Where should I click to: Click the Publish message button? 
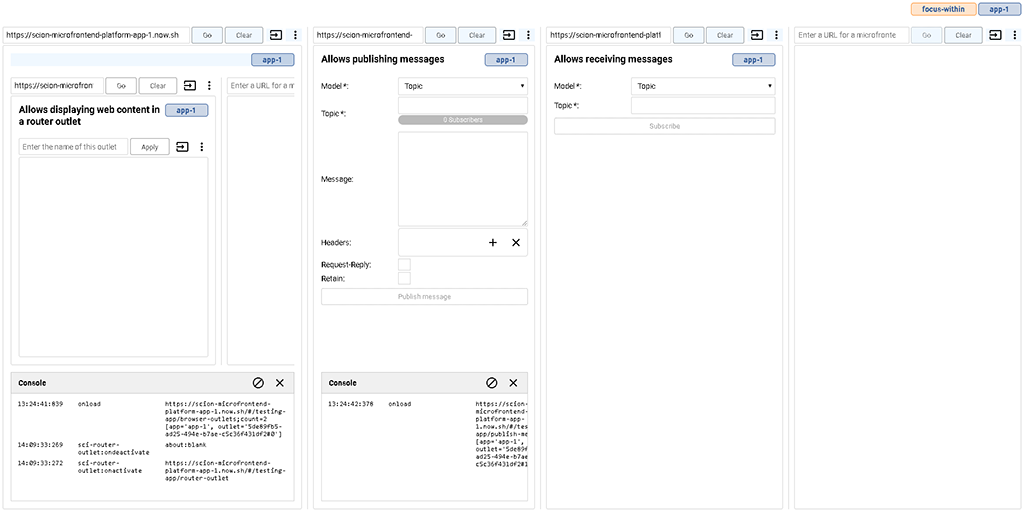pyautogui.click(x=424, y=297)
